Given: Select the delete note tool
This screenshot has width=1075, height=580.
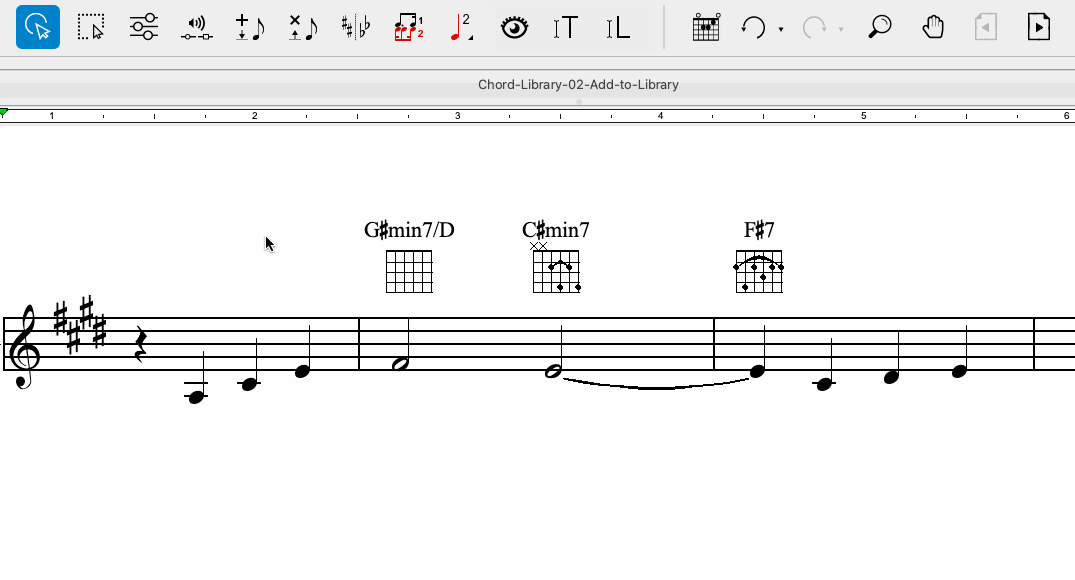Looking at the screenshot, I should (302, 27).
